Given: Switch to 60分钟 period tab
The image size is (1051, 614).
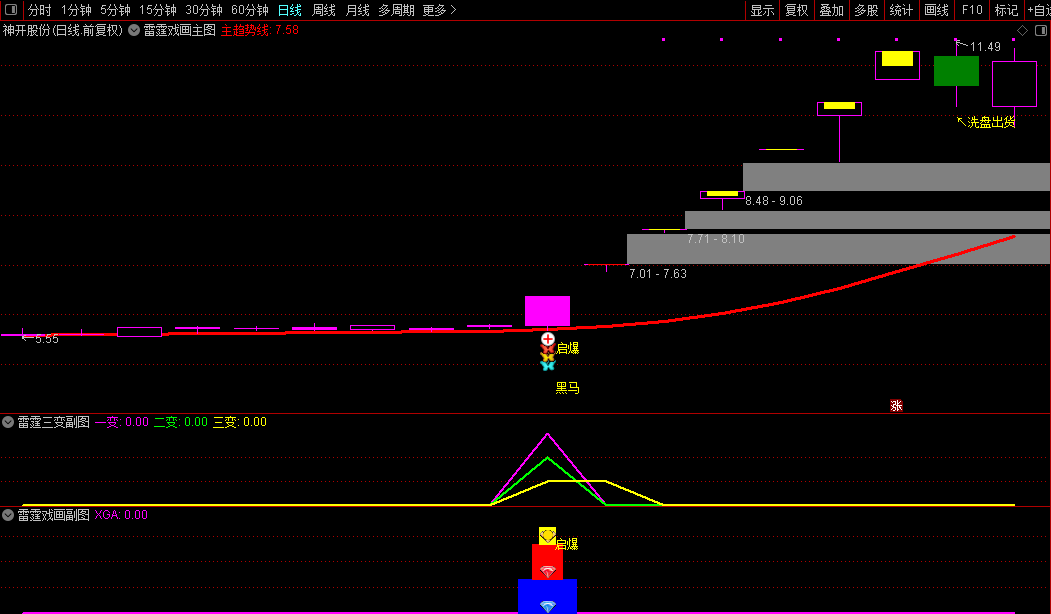Looking at the screenshot, I should point(249,10).
